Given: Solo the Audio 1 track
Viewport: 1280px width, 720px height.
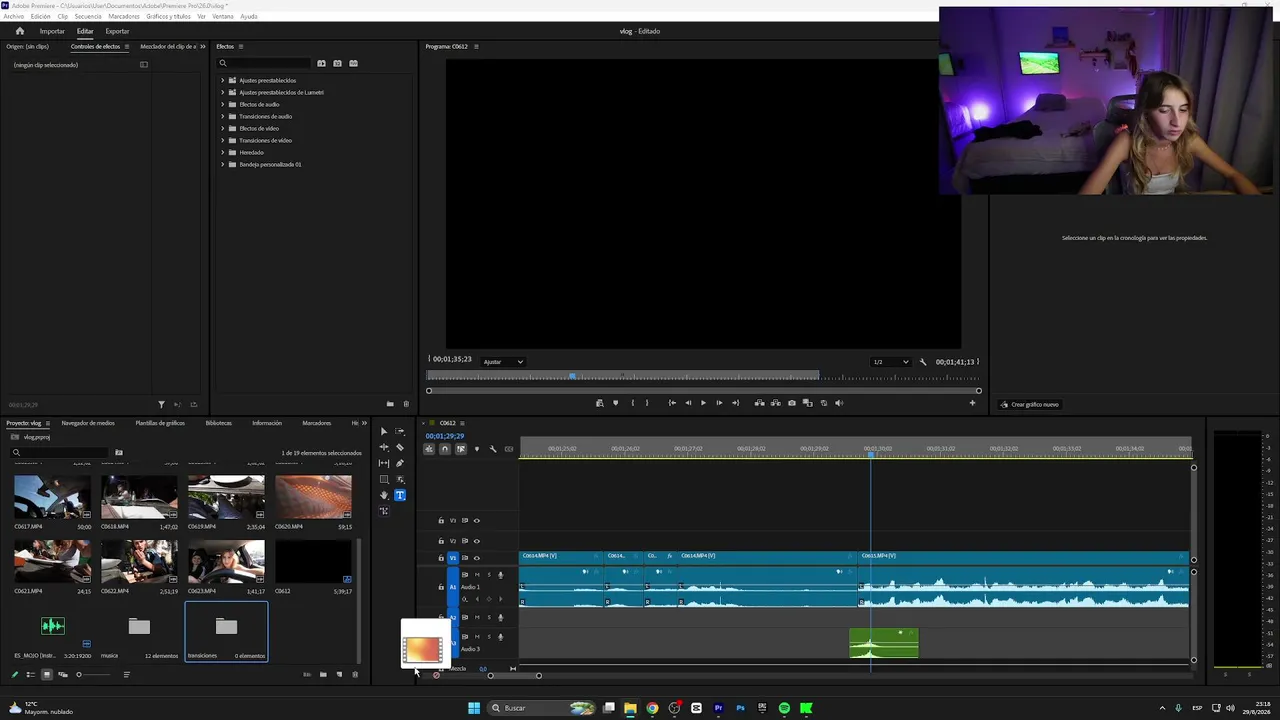Looking at the screenshot, I should tap(489, 575).
